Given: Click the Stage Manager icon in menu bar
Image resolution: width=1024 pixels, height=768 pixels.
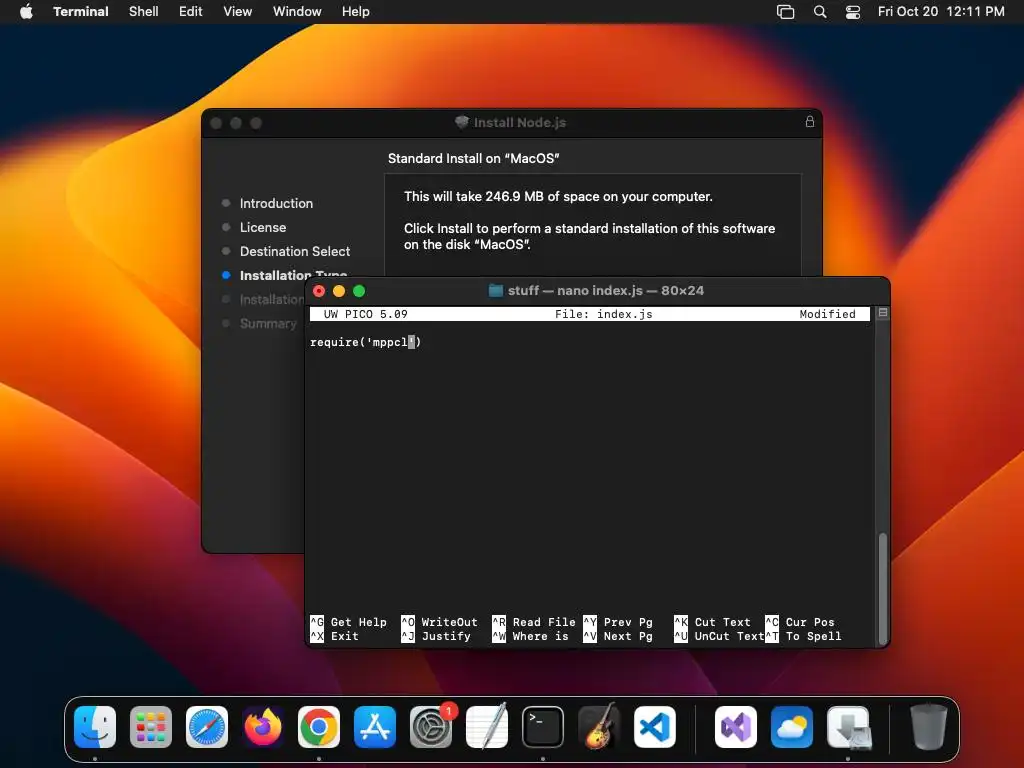Looking at the screenshot, I should tap(786, 11).
